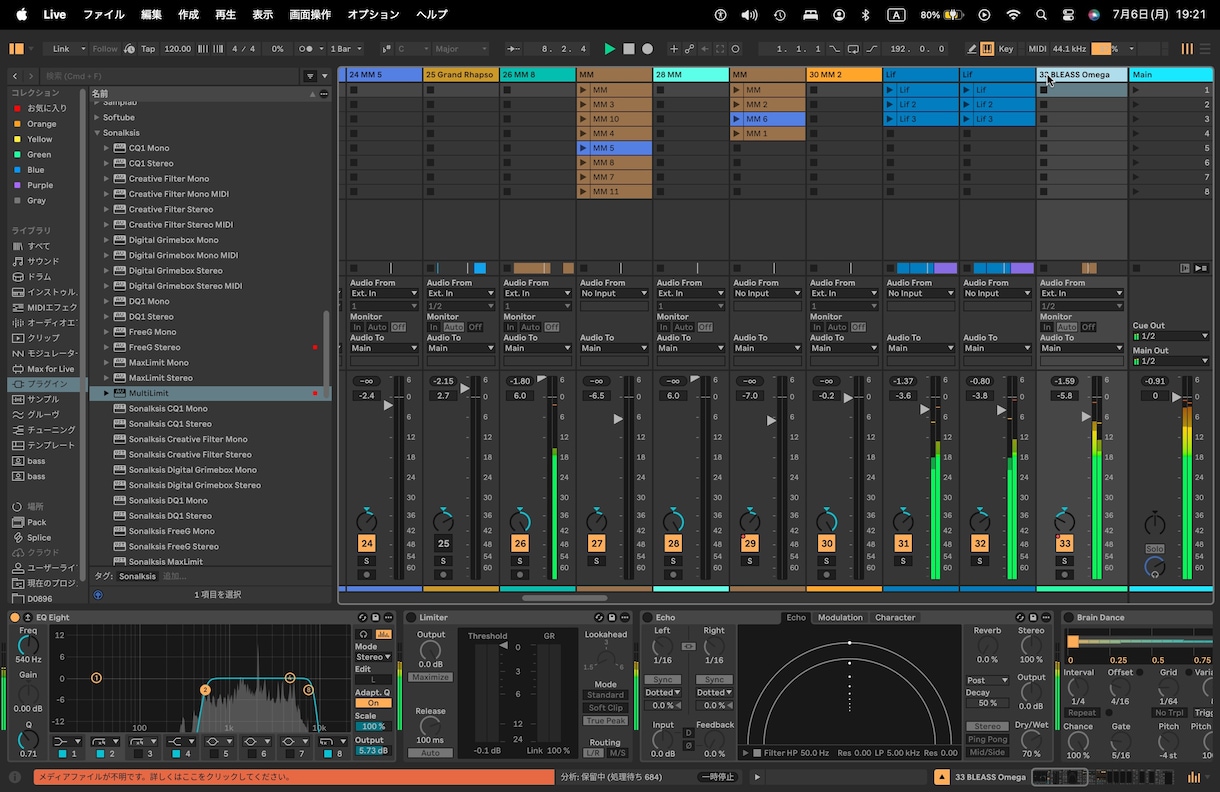Viewport: 1220px width, 792px height.
Task: Click the transport Stop button
Action: click(x=629, y=49)
